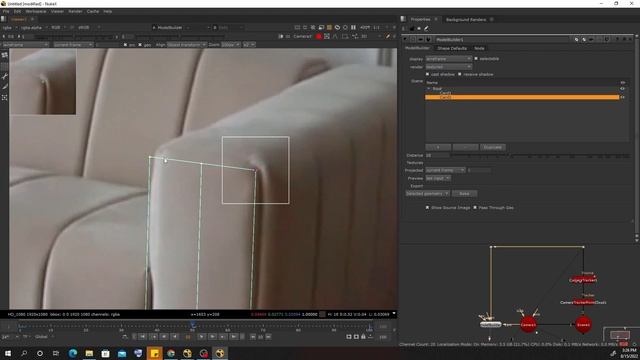The width and height of the screenshot is (640, 360).
Task: Toggle Show Source Image checkbox
Action: [x=427, y=207]
